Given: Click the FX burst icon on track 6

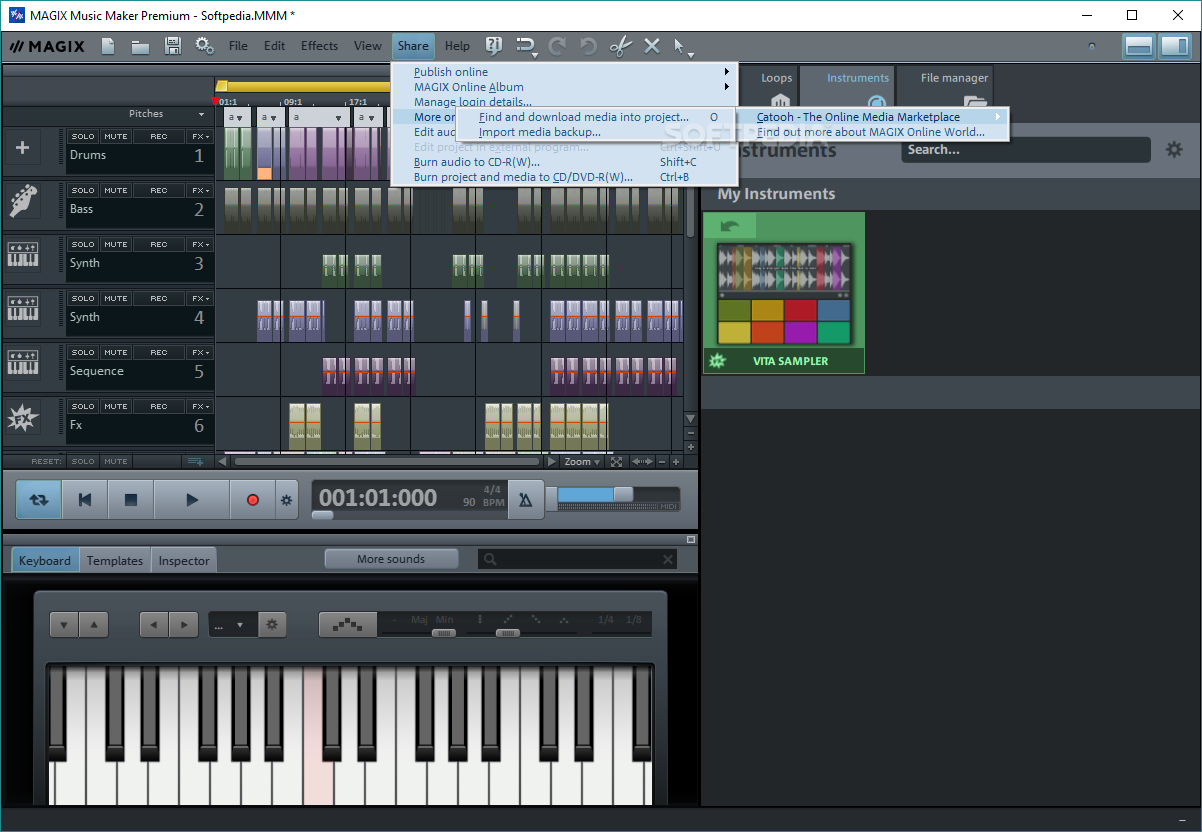Looking at the screenshot, I should 23,418.
